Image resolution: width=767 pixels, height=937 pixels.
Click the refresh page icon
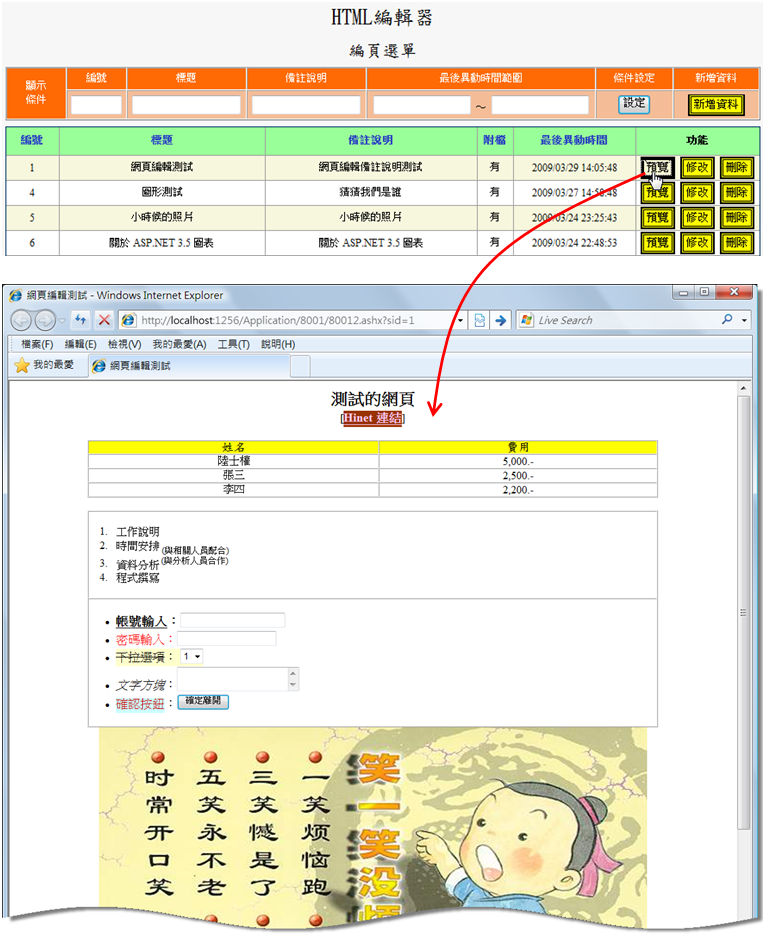pyautogui.click(x=81, y=320)
